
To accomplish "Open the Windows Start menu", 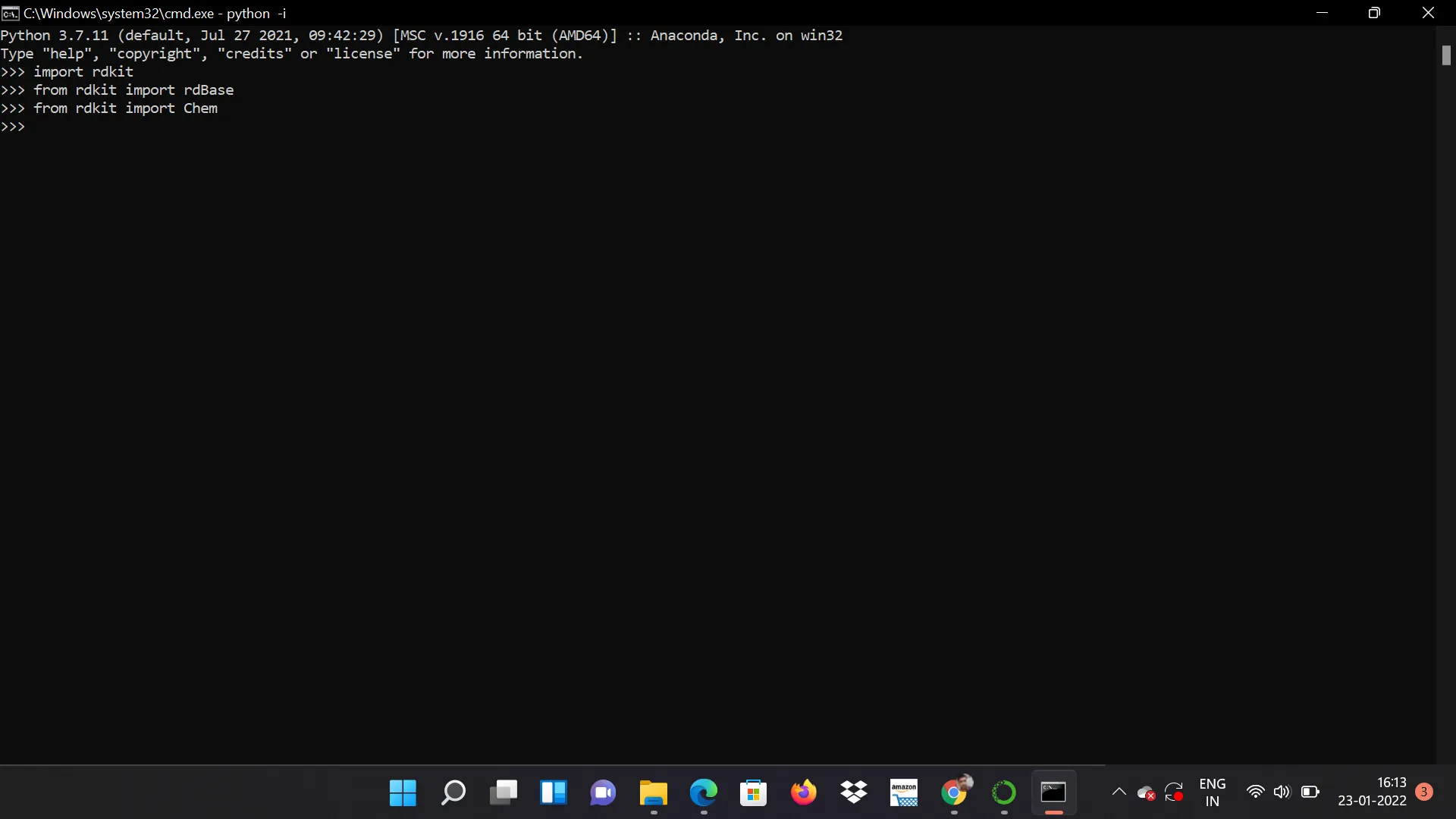I will (403, 793).
